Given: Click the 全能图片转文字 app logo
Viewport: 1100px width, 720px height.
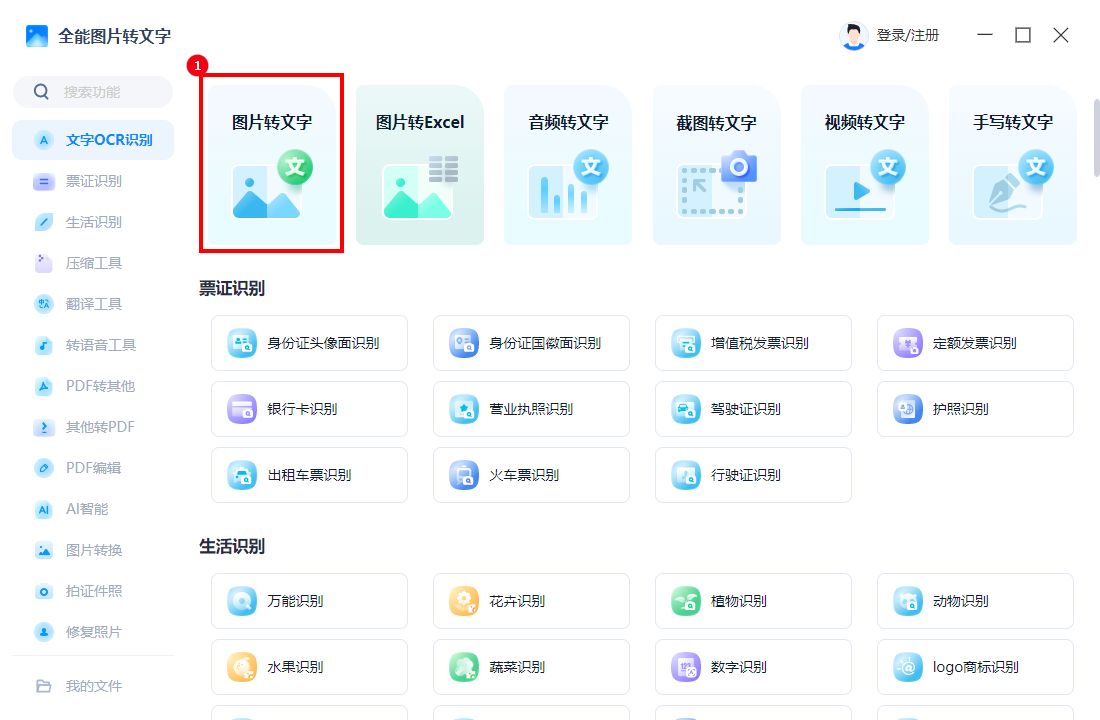Looking at the screenshot, I should point(36,36).
